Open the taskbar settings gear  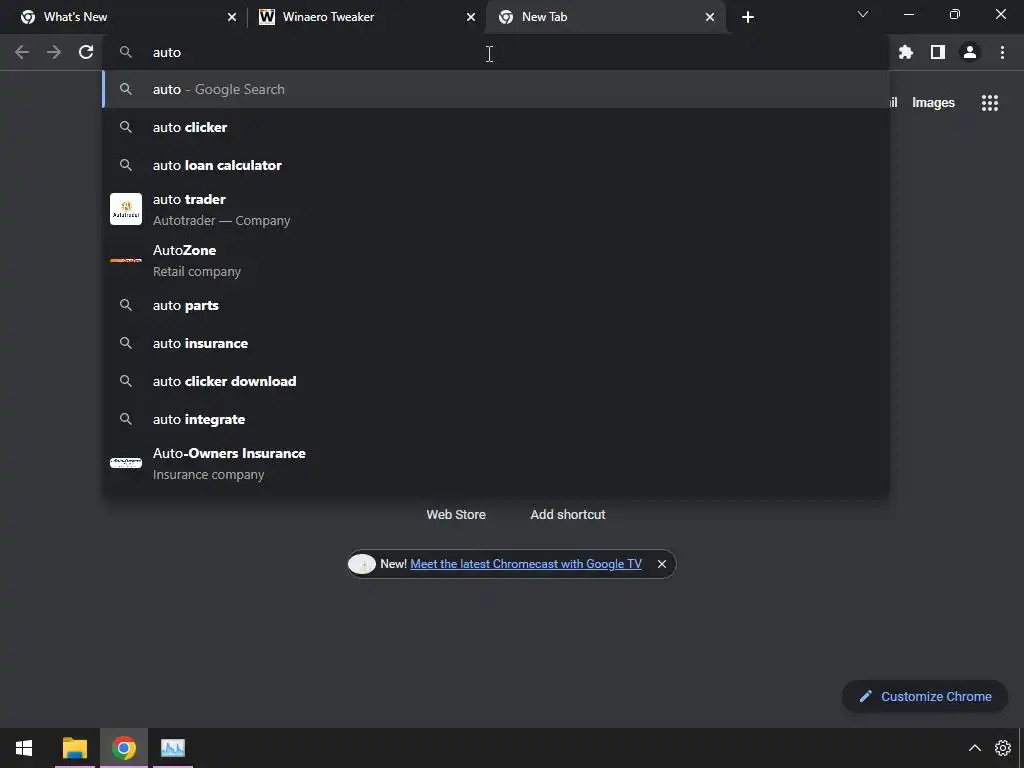[1002, 748]
